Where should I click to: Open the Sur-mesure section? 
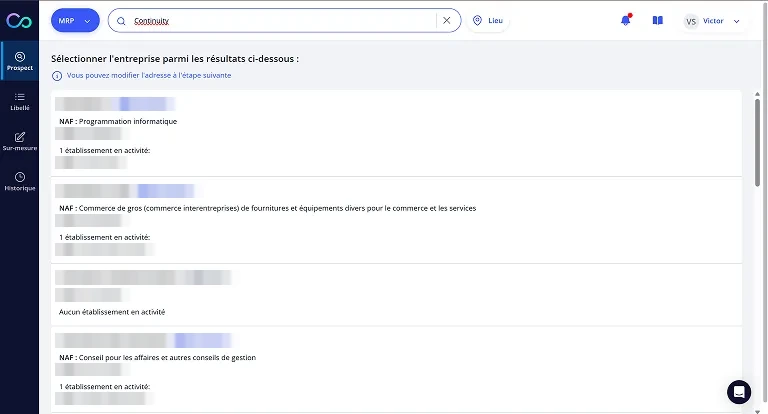coord(20,141)
